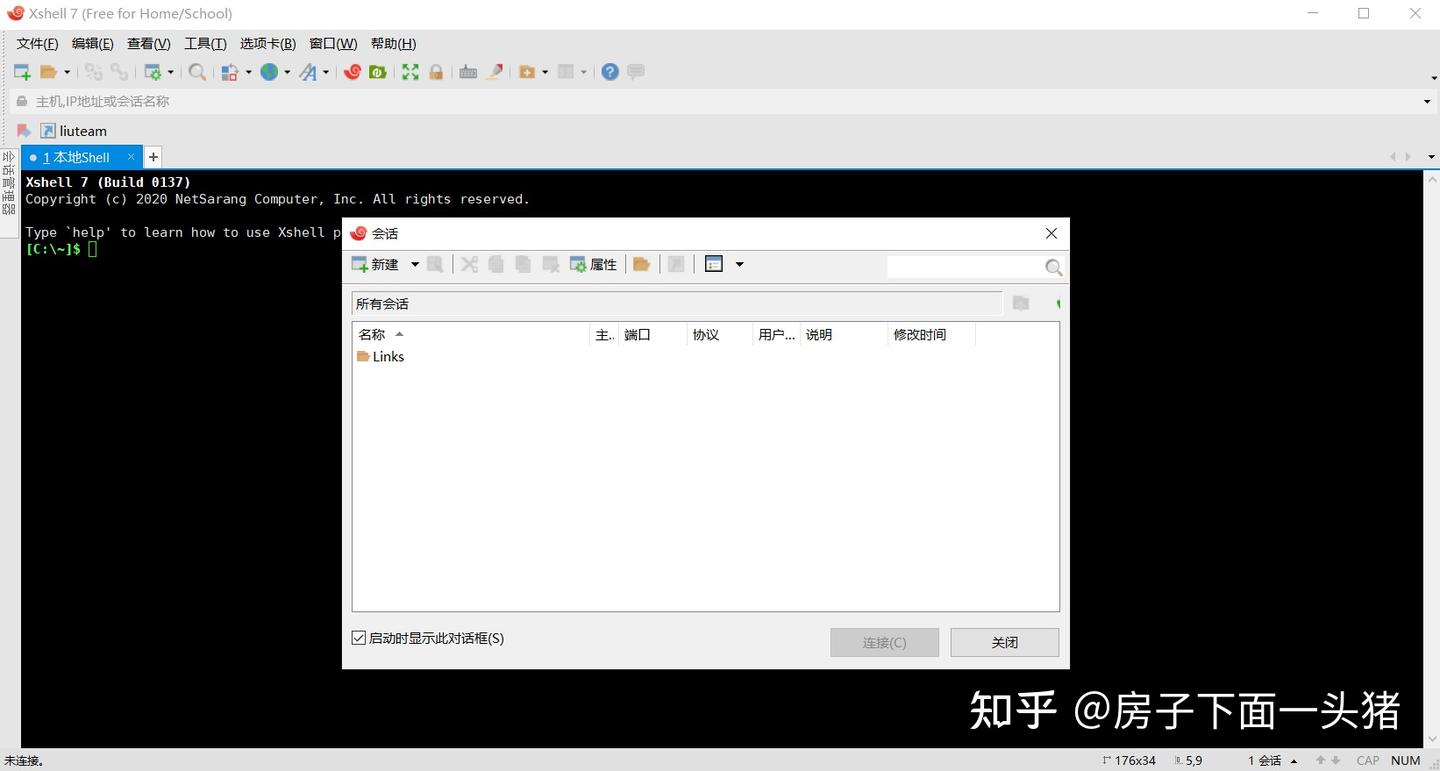
Task: Toggle NUM indicator in the status bar
Action: (x=1406, y=760)
